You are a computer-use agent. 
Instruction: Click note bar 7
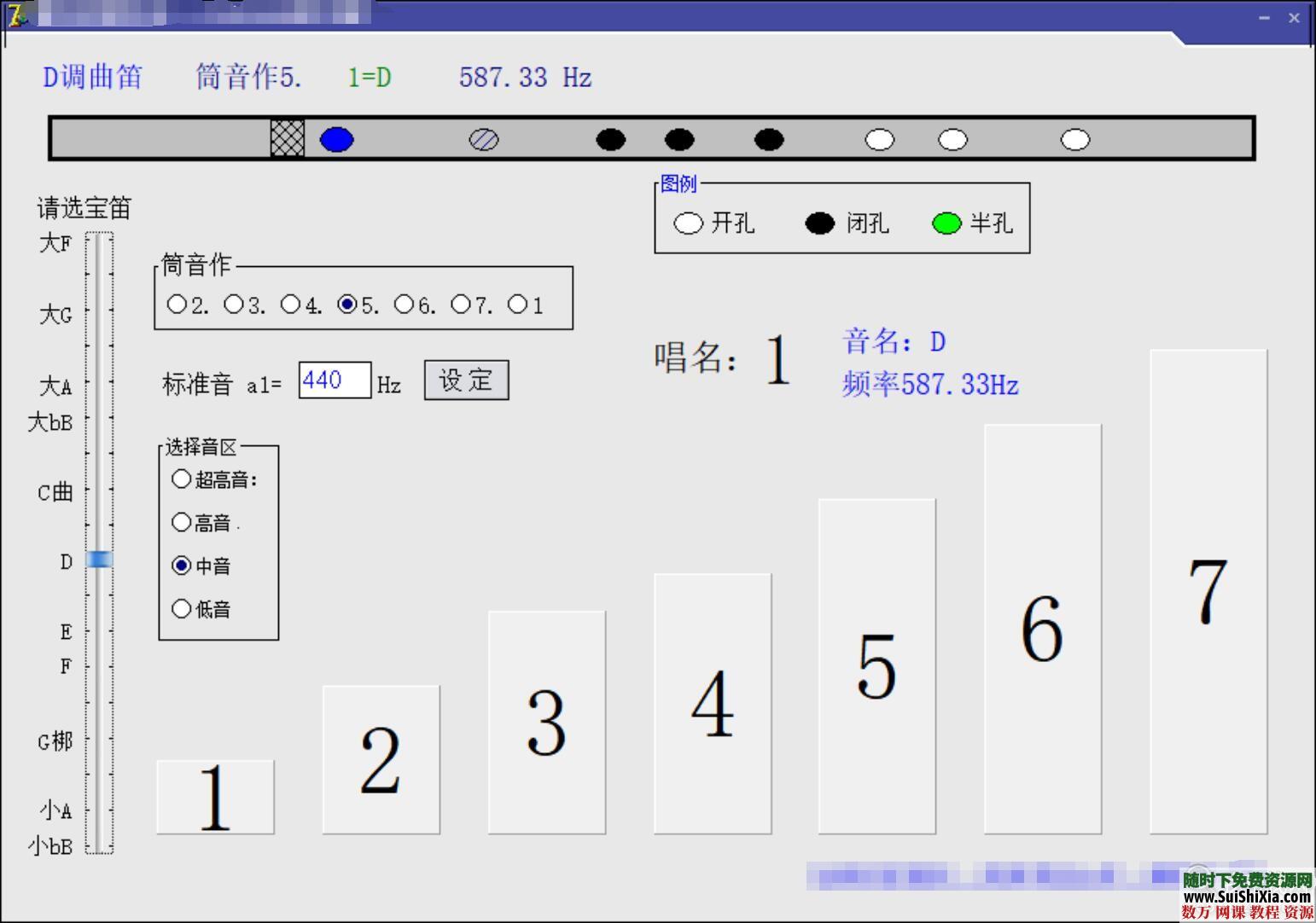click(x=1208, y=593)
